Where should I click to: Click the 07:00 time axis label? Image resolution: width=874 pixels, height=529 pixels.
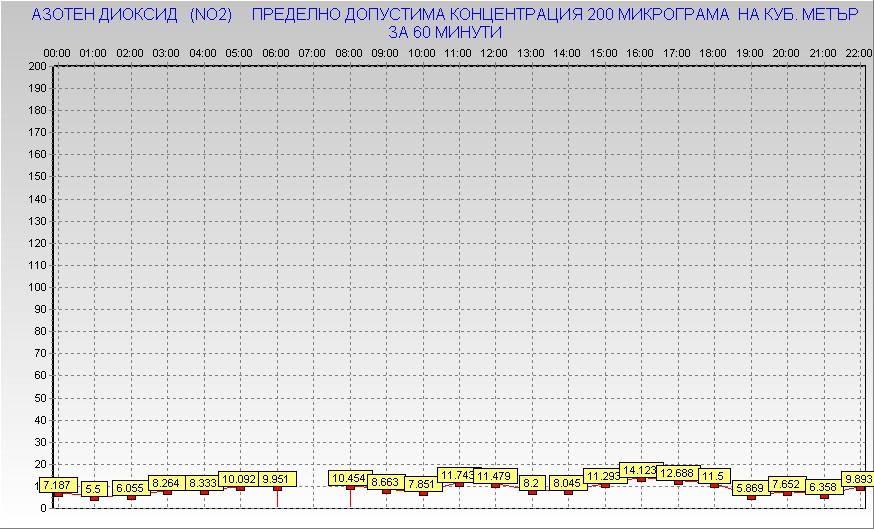click(312, 52)
